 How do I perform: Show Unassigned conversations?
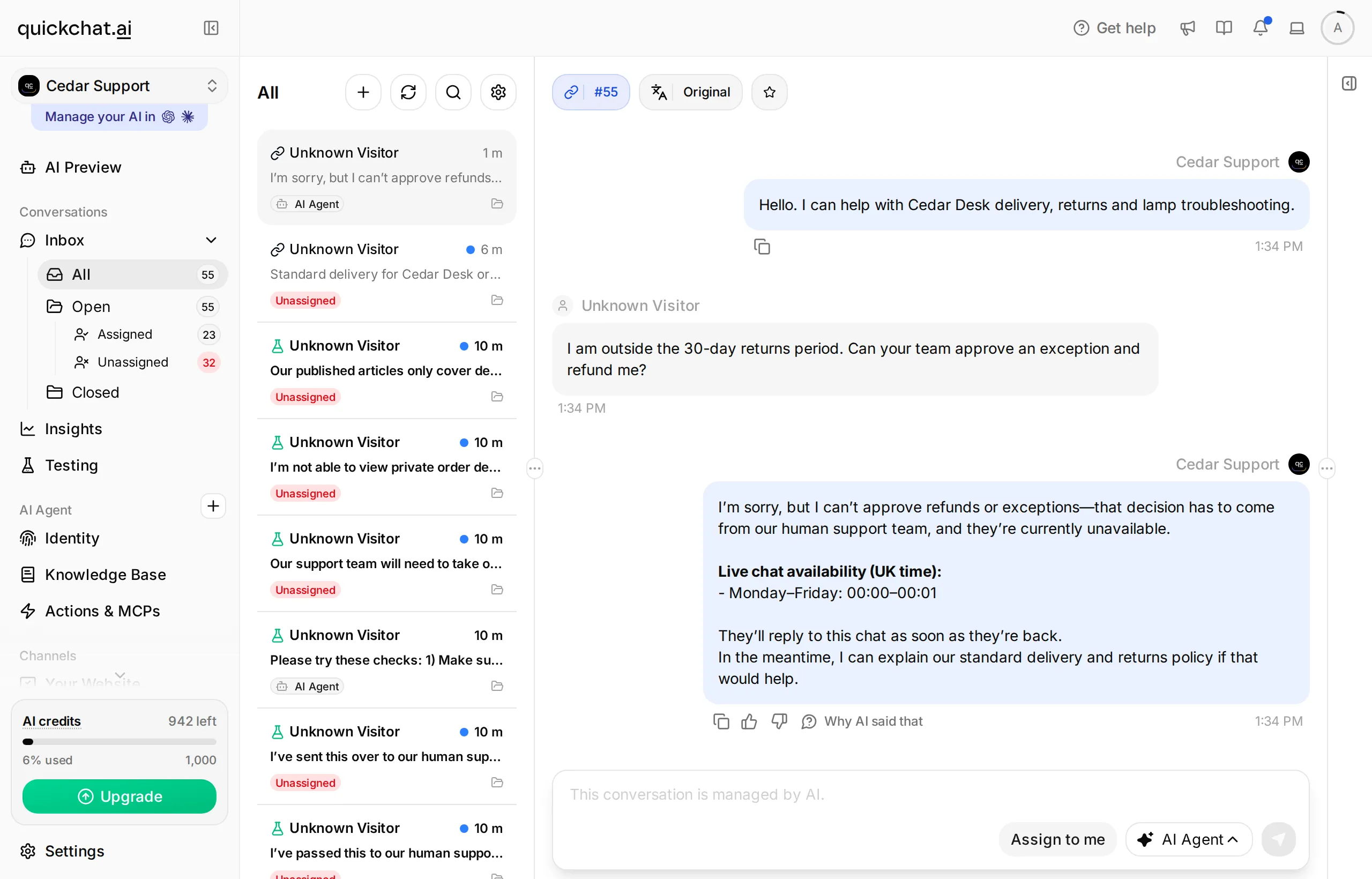coord(146,362)
